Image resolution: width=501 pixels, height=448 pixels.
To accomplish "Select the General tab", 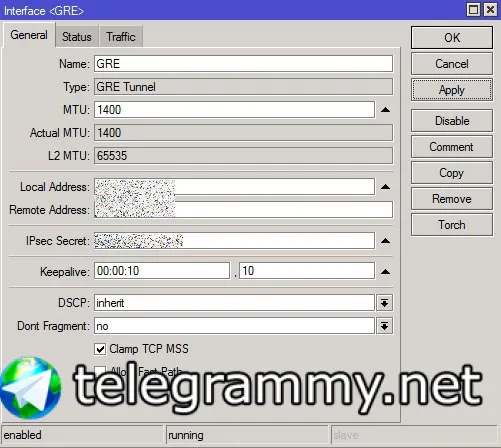I will 29,35.
